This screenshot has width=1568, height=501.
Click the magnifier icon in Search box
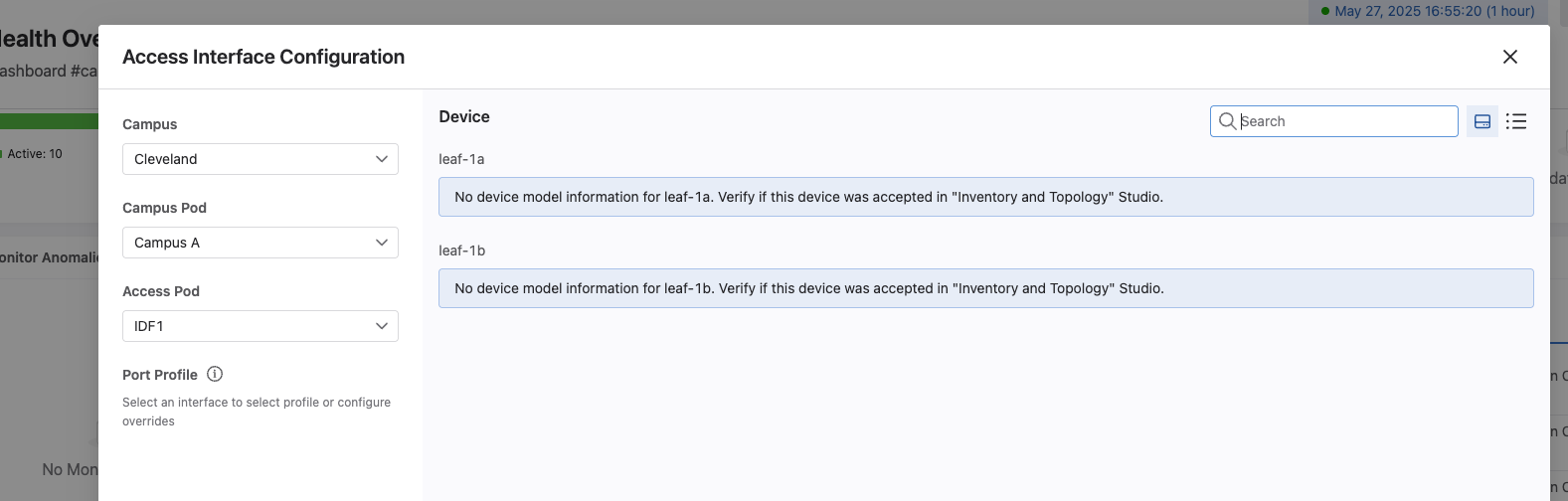tap(1228, 121)
